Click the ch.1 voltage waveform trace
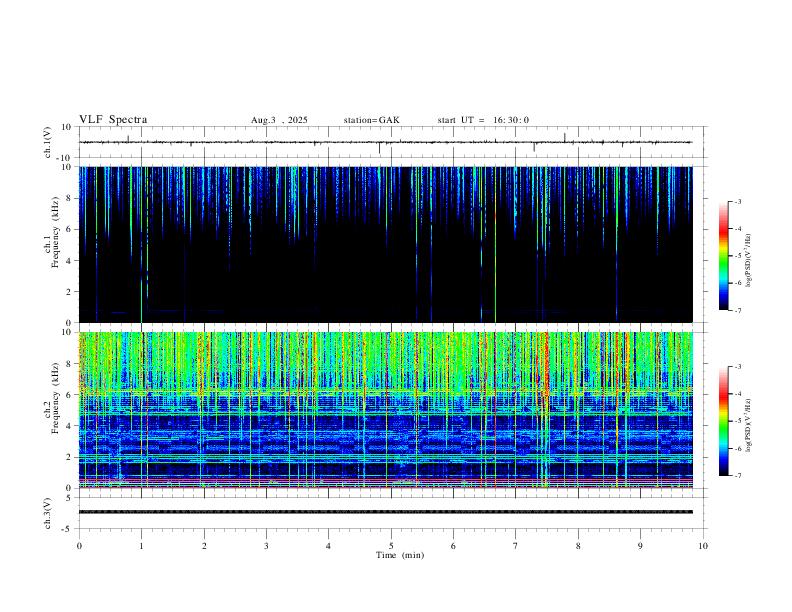Image resolution: width=792 pixels, height=612 pixels. tap(385, 142)
